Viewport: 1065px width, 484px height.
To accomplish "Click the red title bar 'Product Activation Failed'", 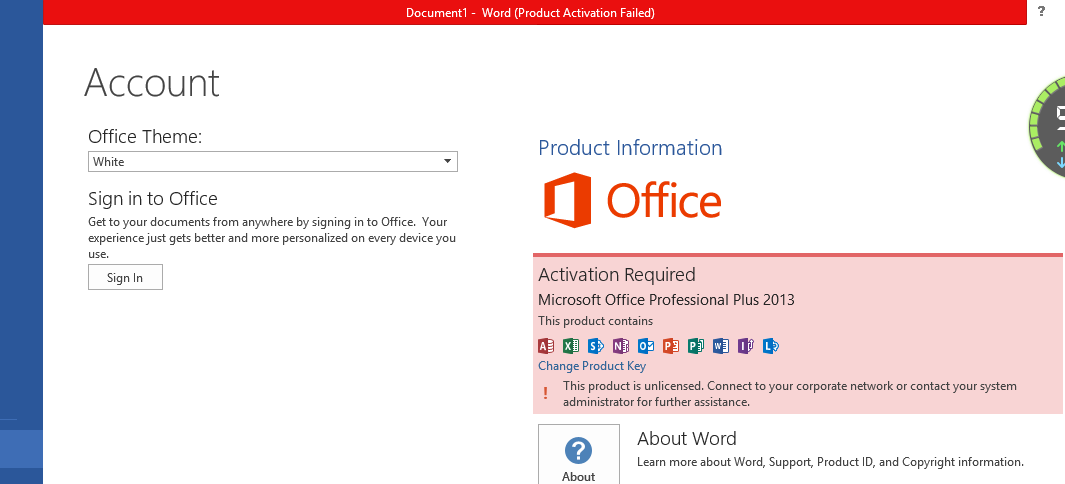I will [x=535, y=12].
